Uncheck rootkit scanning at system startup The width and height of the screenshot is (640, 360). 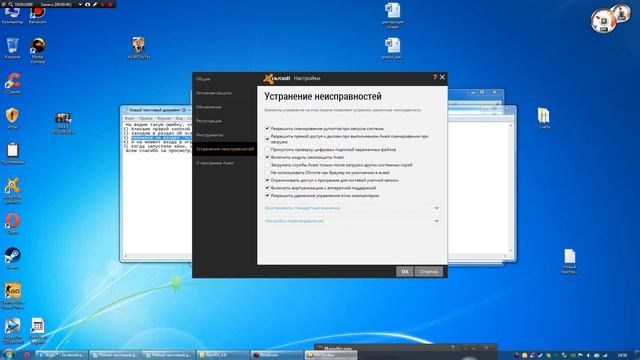(267, 129)
